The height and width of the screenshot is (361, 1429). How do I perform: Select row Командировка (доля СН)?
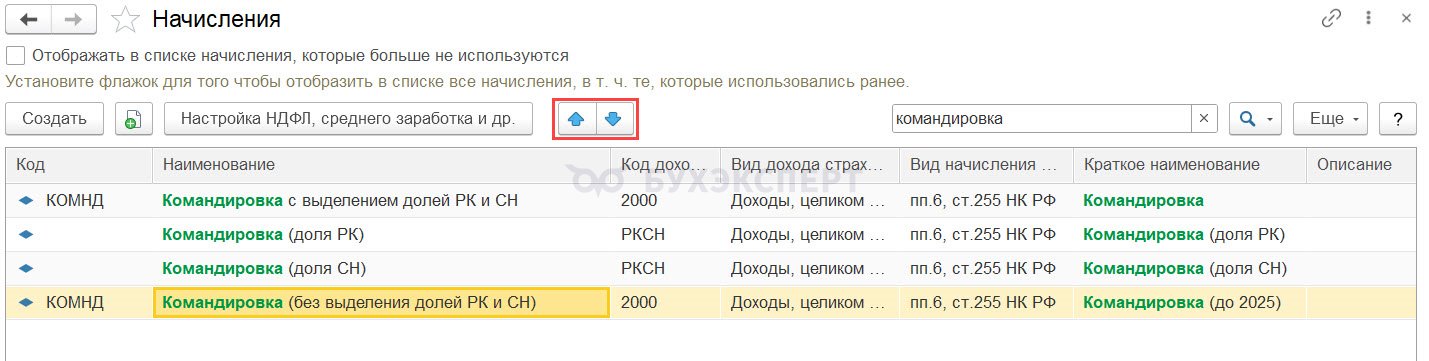coord(711,268)
